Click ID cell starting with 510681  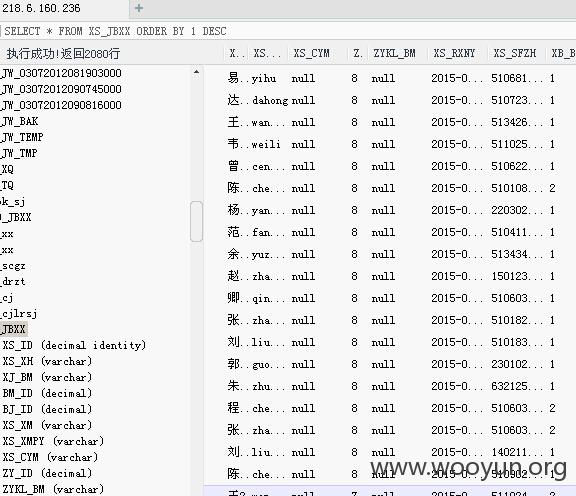[516, 78]
